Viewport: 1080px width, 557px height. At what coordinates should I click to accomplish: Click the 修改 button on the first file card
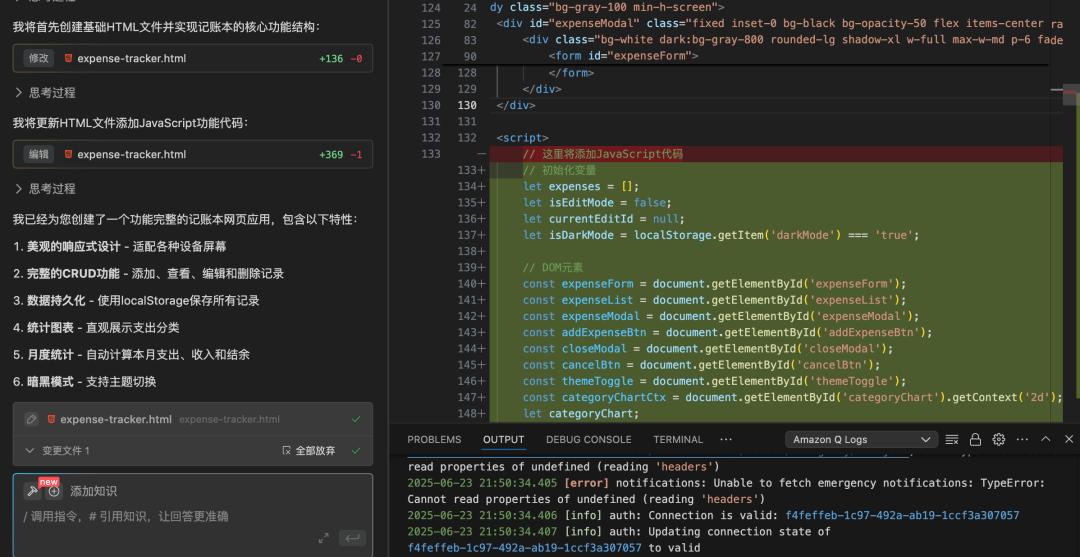coord(39,59)
